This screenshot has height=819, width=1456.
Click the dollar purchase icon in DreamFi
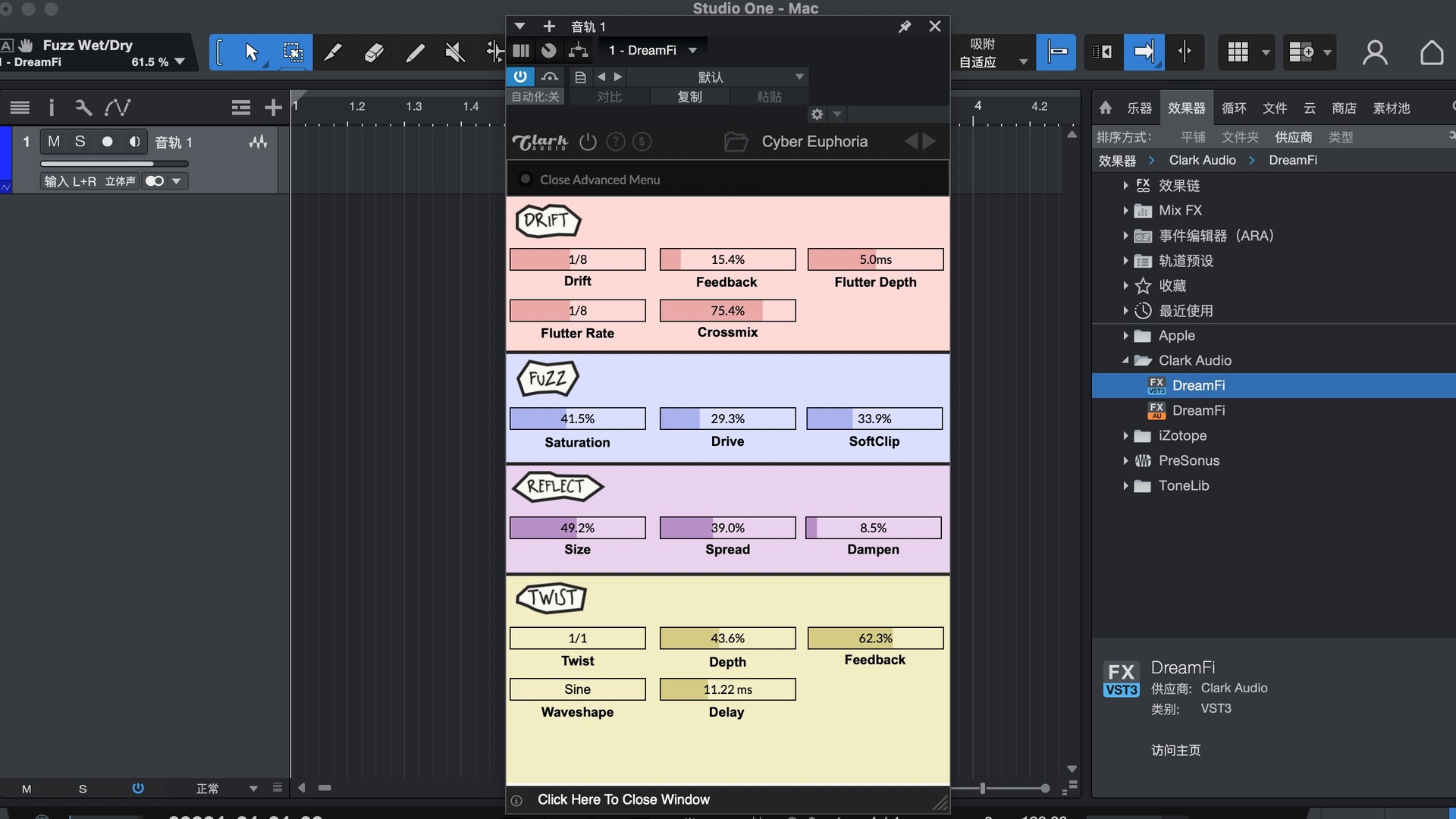click(x=642, y=142)
